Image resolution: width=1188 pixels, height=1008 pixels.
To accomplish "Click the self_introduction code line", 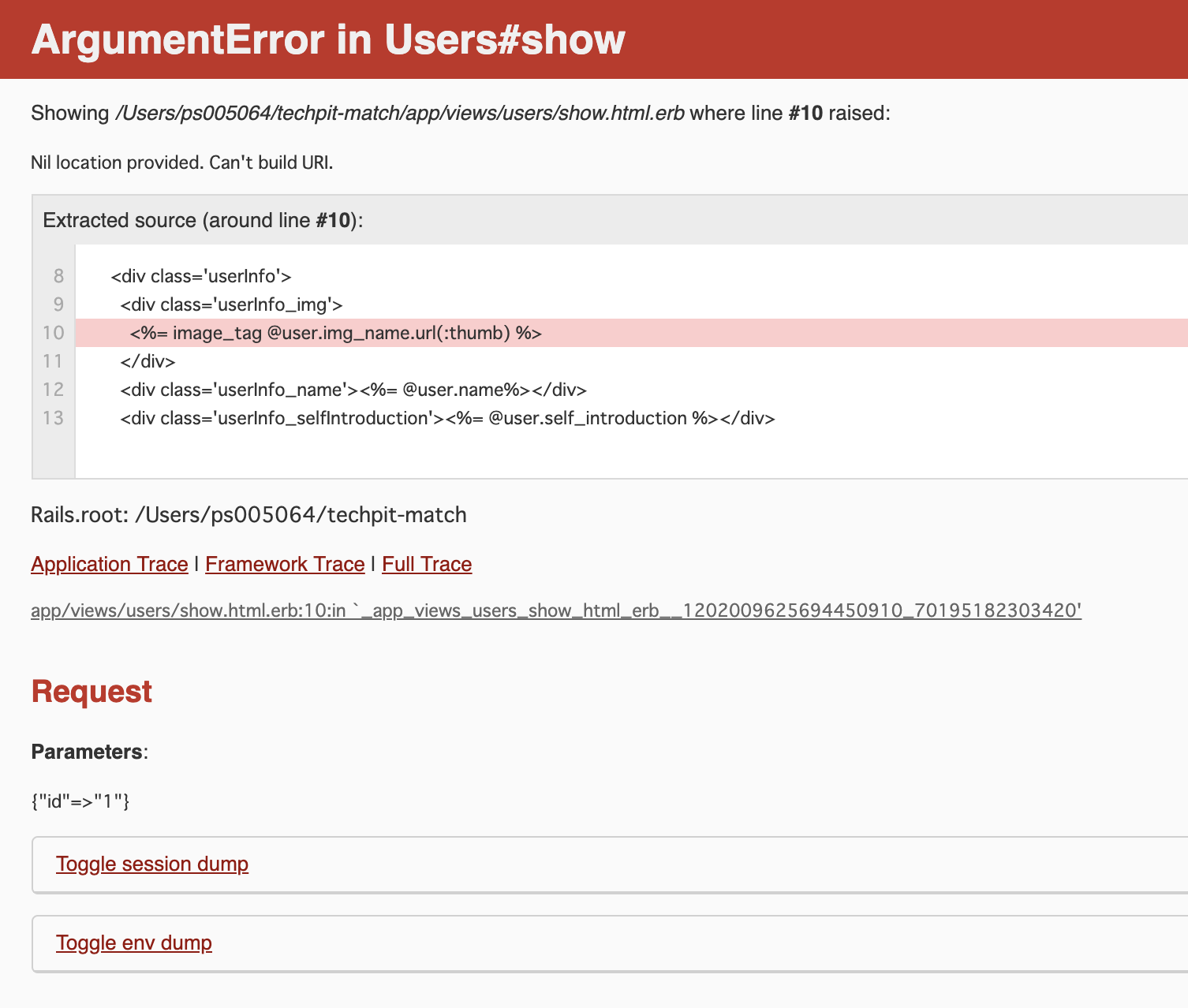I will [x=447, y=418].
